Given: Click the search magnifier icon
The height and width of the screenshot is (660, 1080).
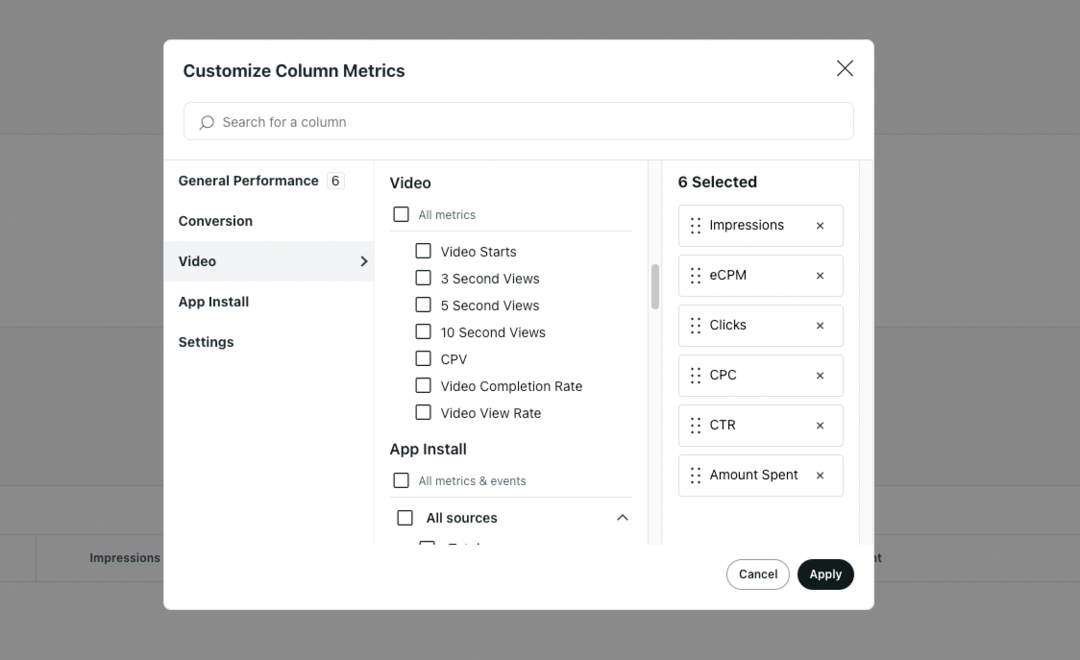Looking at the screenshot, I should point(207,122).
